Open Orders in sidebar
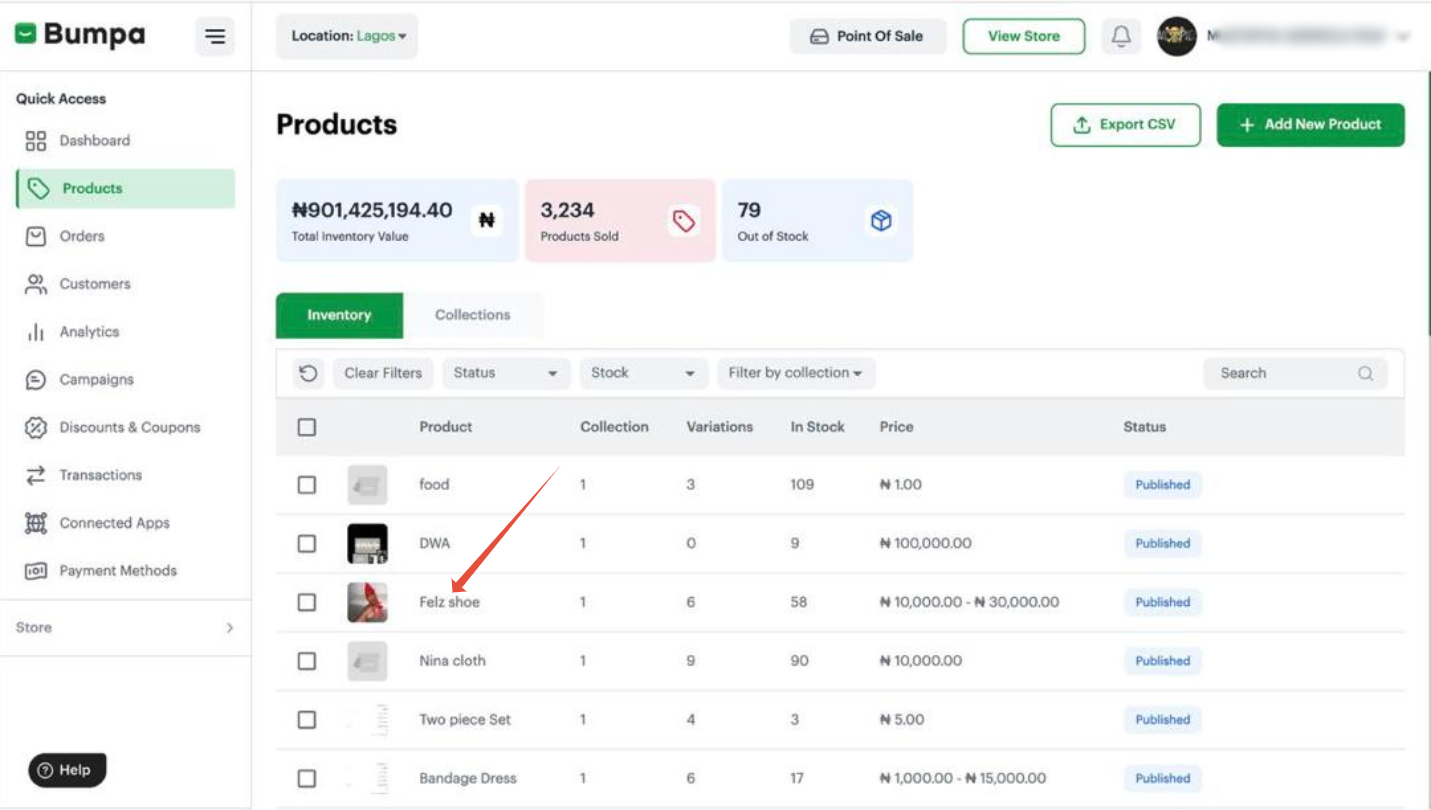 (126, 236)
